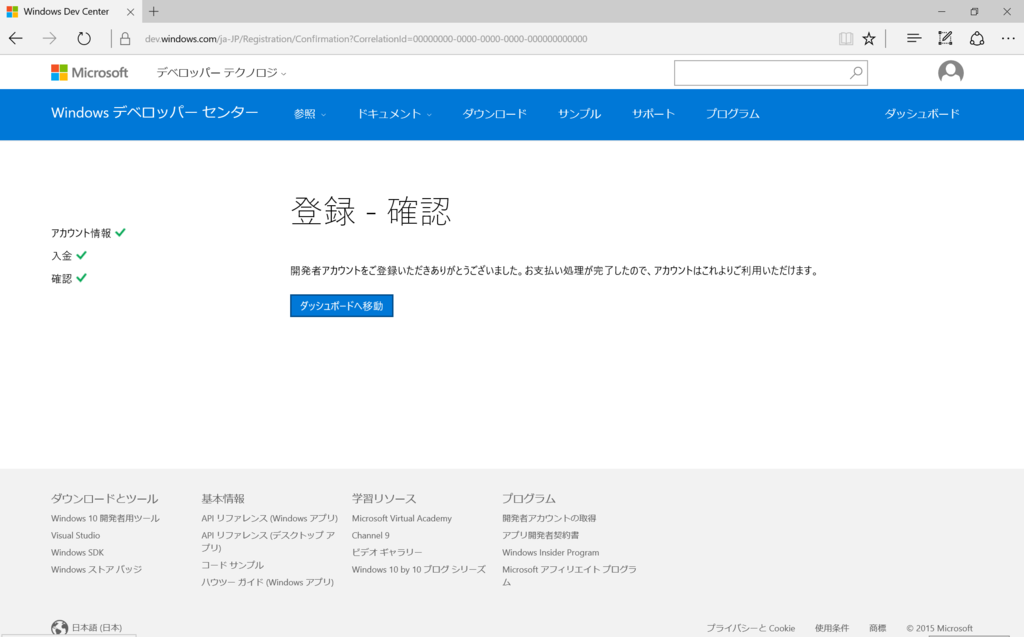Reload the page with the refresh icon
This screenshot has width=1024, height=637.
(x=84, y=39)
